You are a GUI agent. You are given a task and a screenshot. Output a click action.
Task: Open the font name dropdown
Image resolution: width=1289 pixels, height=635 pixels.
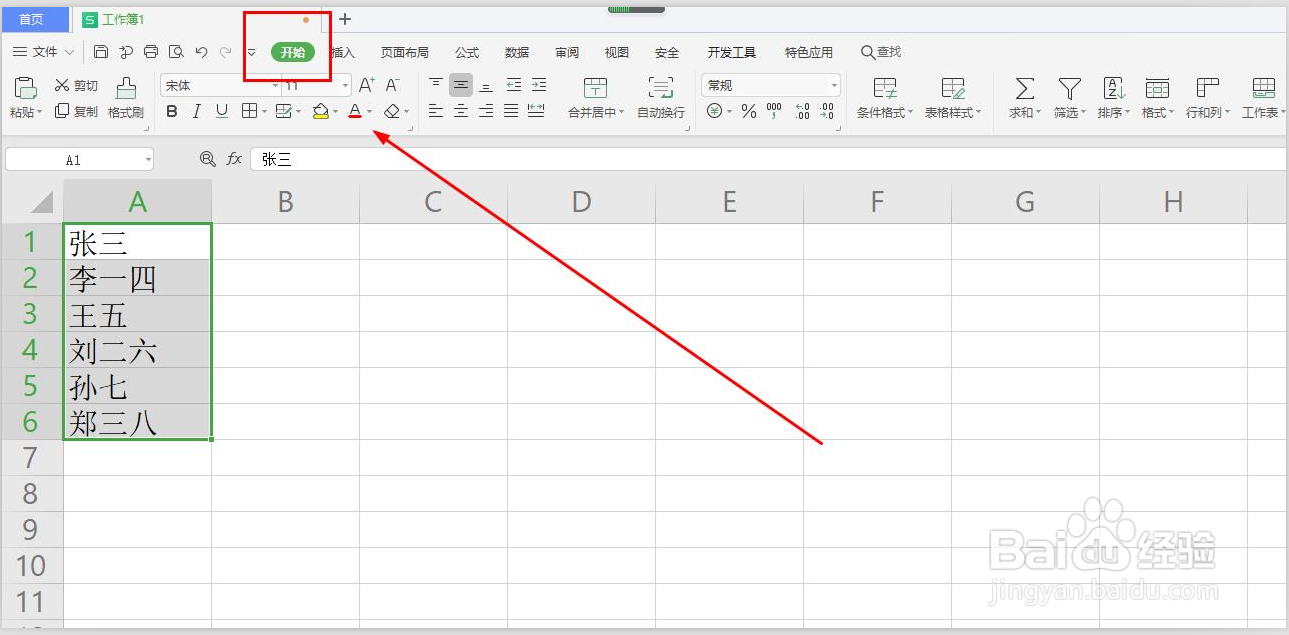click(x=274, y=84)
